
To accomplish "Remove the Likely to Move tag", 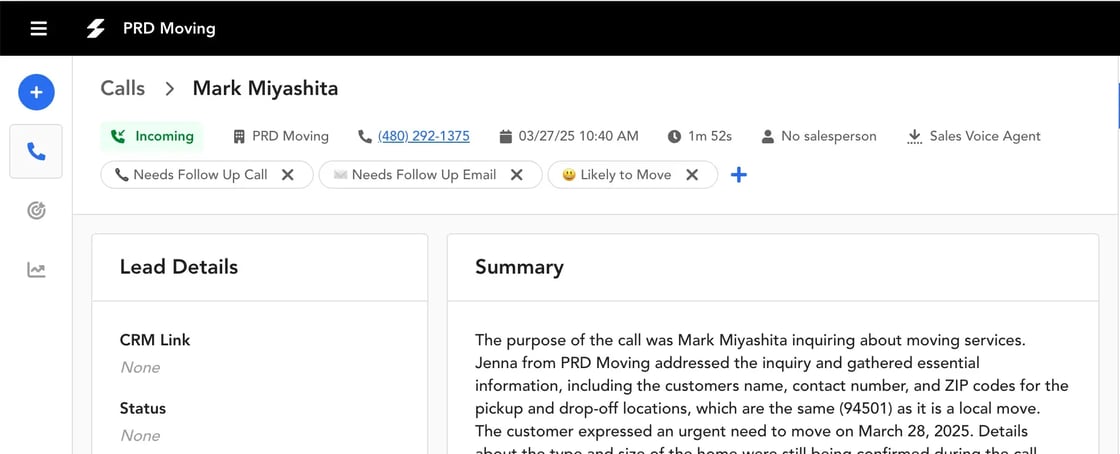I will (691, 175).
